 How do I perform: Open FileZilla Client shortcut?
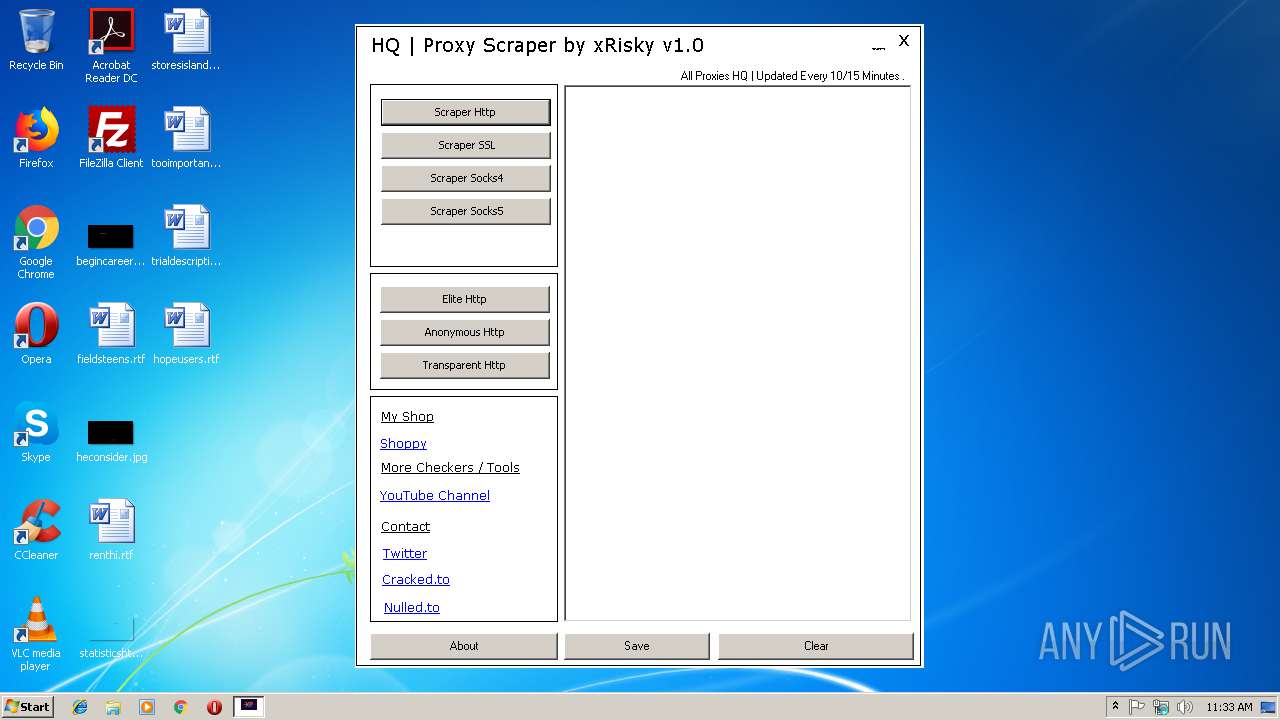click(x=111, y=138)
